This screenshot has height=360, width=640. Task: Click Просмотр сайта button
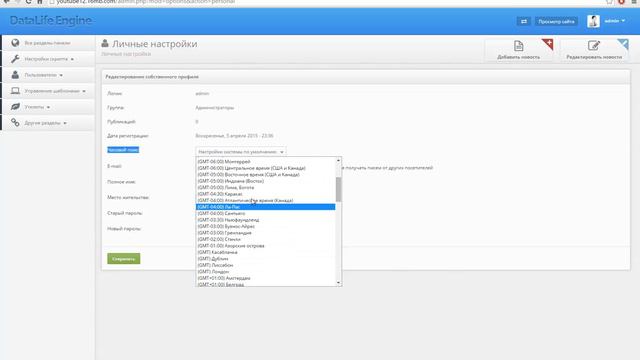[x=556, y=21]
